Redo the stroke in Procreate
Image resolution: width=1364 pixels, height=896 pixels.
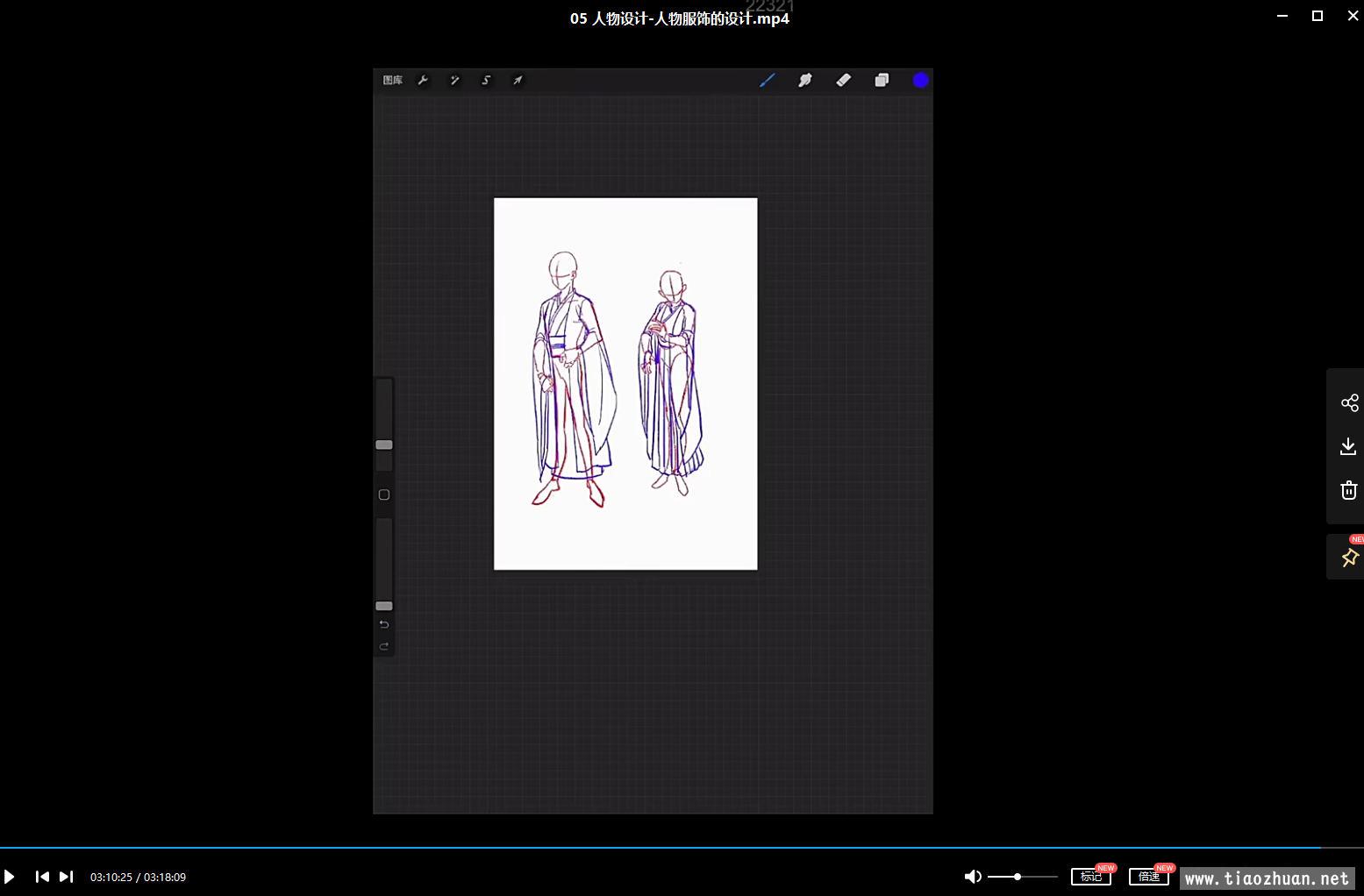click(x=384, y=647)
